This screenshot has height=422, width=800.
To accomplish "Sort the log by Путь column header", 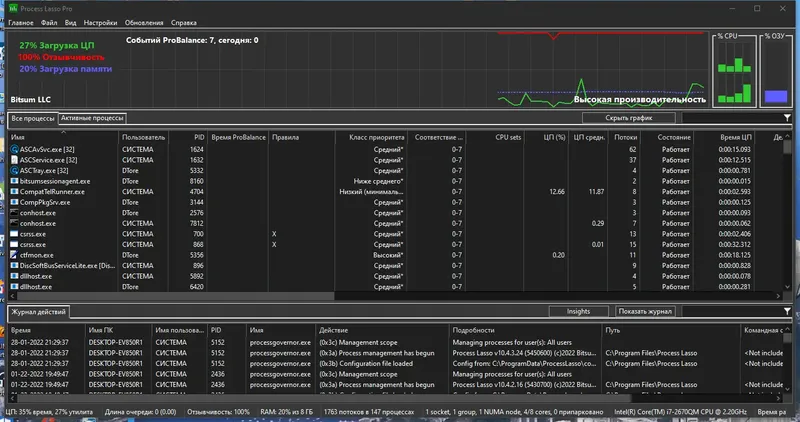I will point(671,330).
